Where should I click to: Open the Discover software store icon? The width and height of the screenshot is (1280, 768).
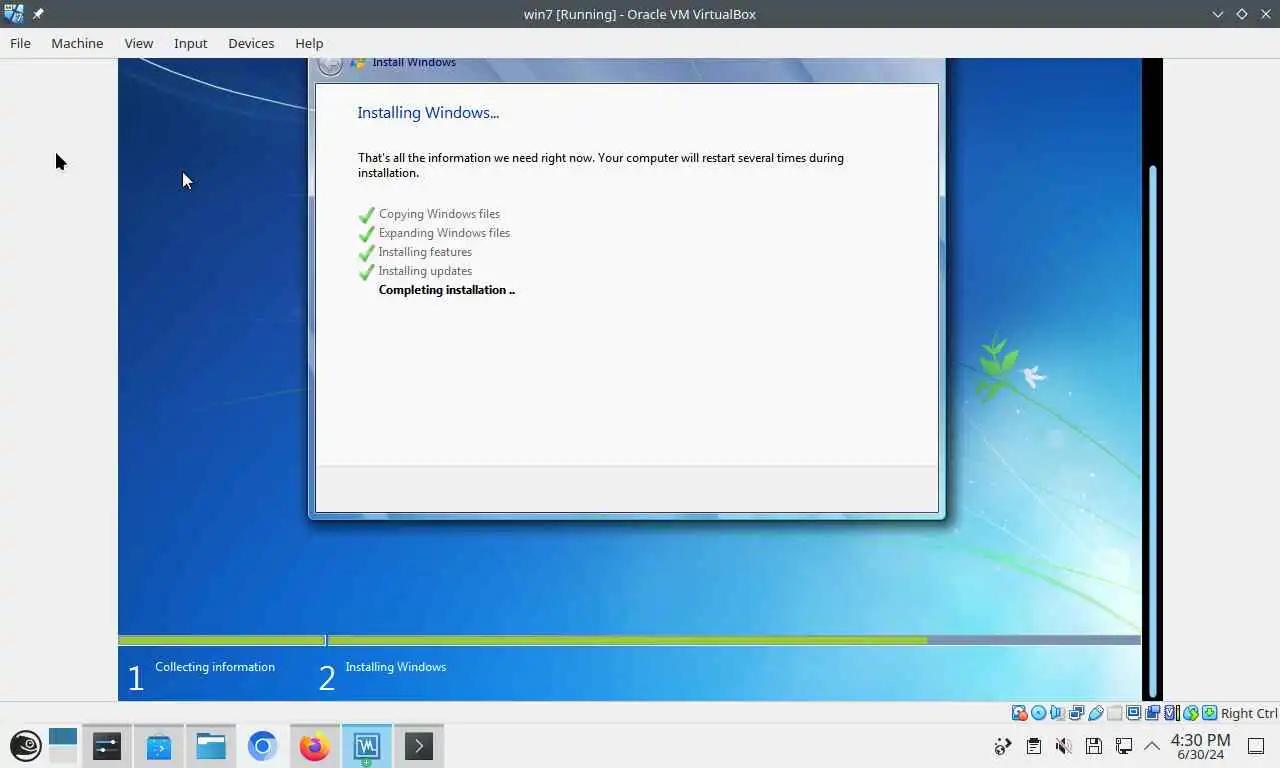[159, 746]
